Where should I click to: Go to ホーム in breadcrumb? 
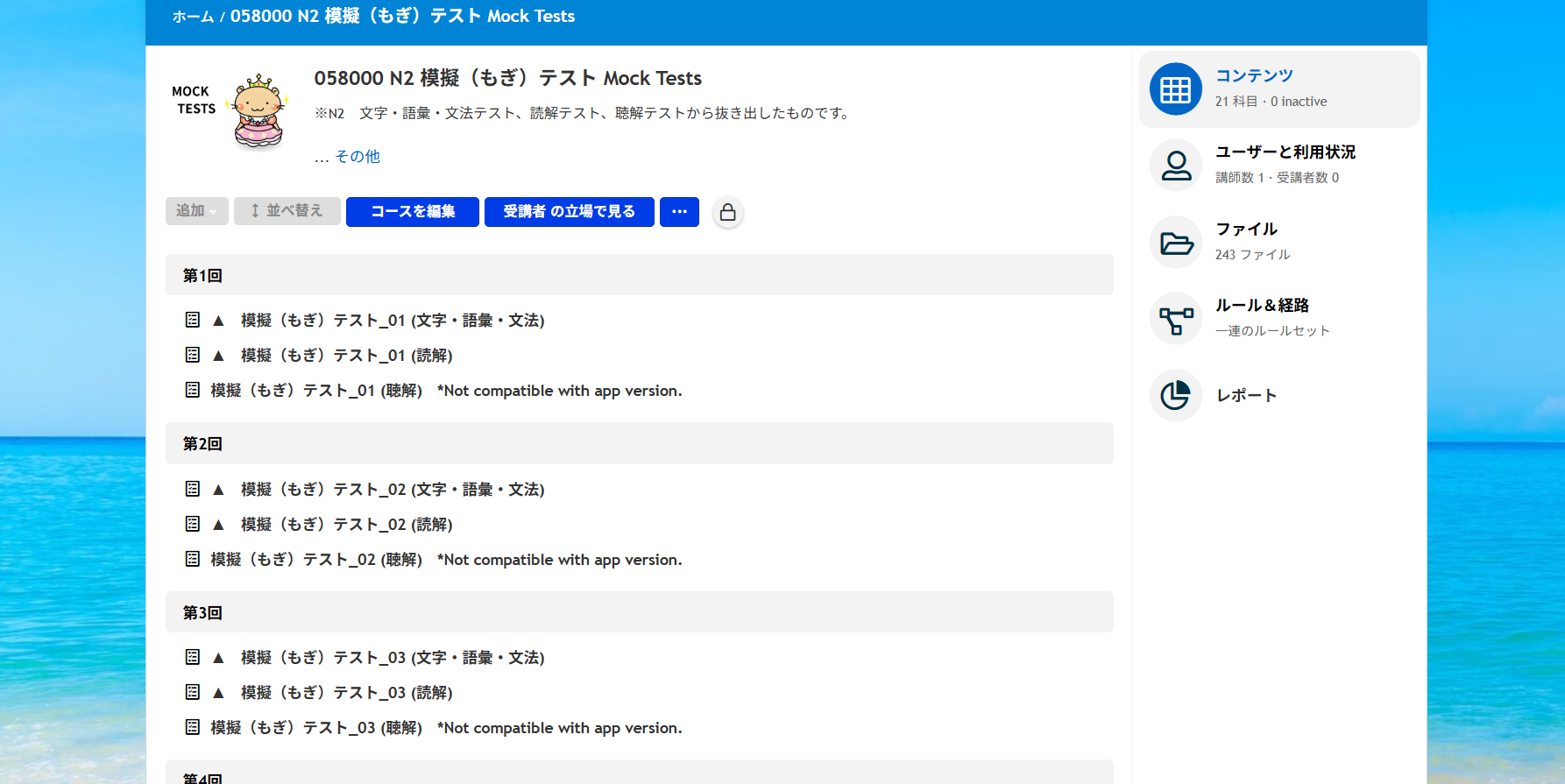click(193, 17)
